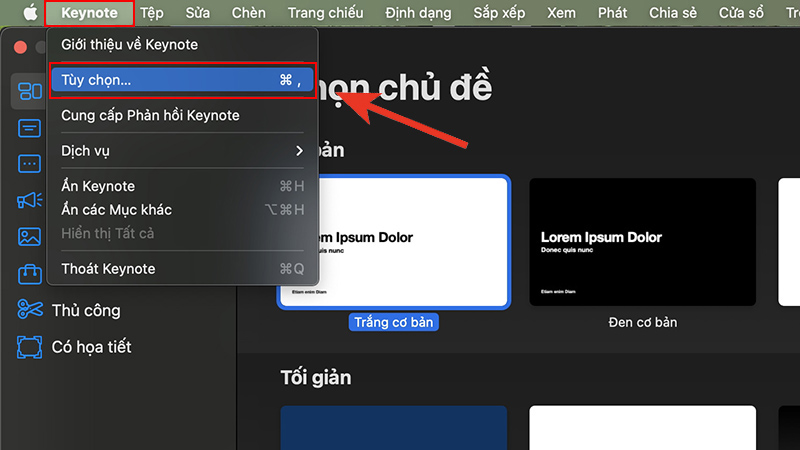
Task: Click the Đen cơ bản label
Action: click(x=642, y=322)
